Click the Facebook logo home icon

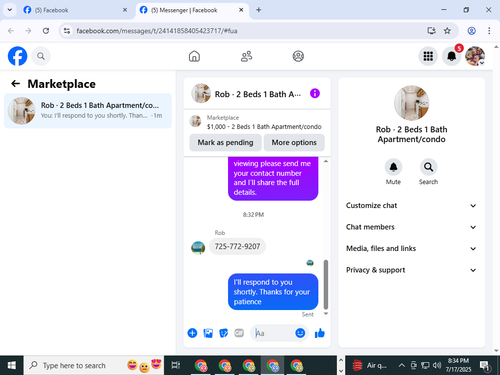coord(17,56)
